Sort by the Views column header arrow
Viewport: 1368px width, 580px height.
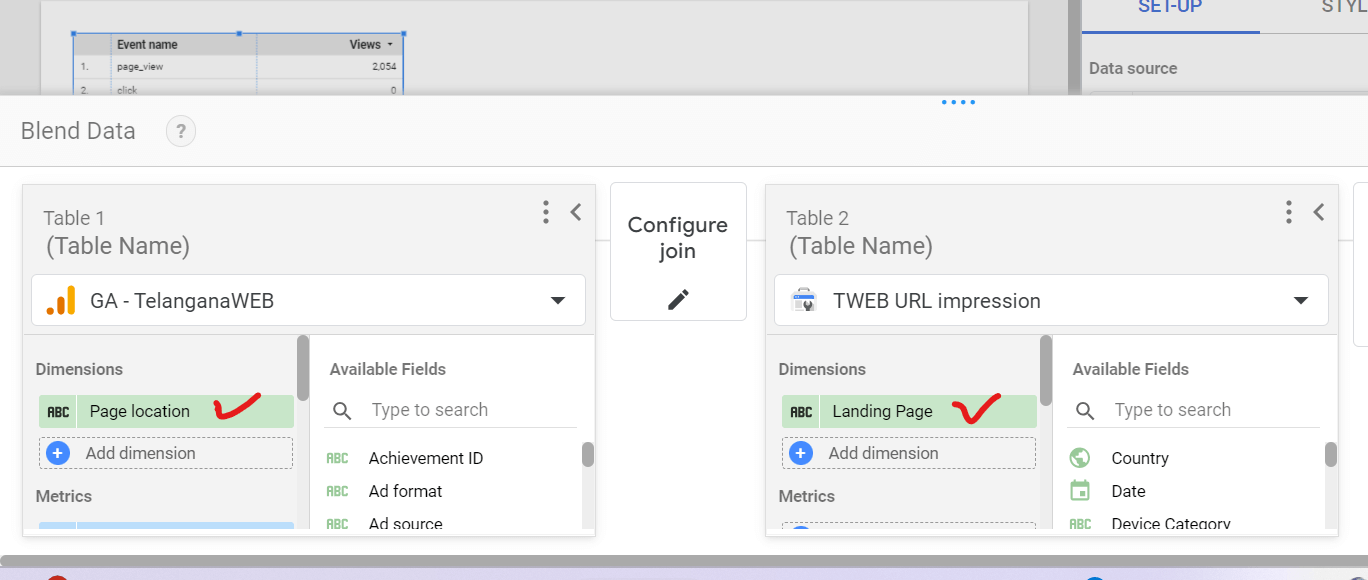[x=390, y=45]
